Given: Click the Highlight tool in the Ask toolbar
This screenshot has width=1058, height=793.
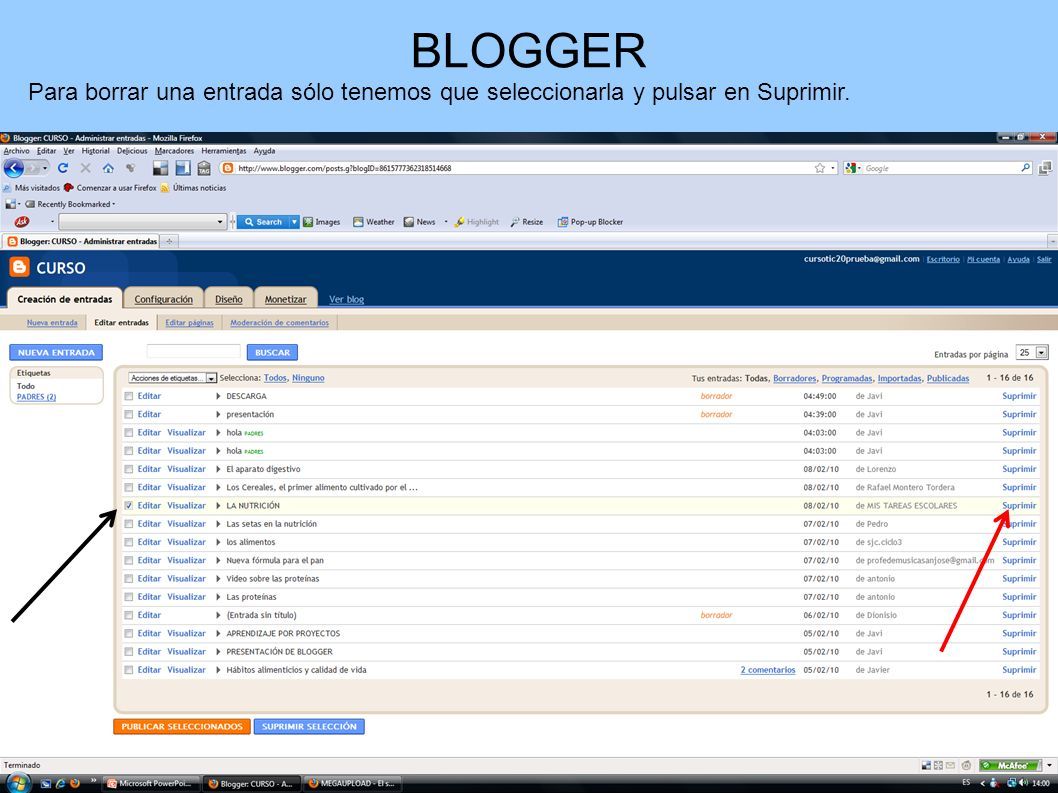Looking at the screenshot, I should coord(476,221).
